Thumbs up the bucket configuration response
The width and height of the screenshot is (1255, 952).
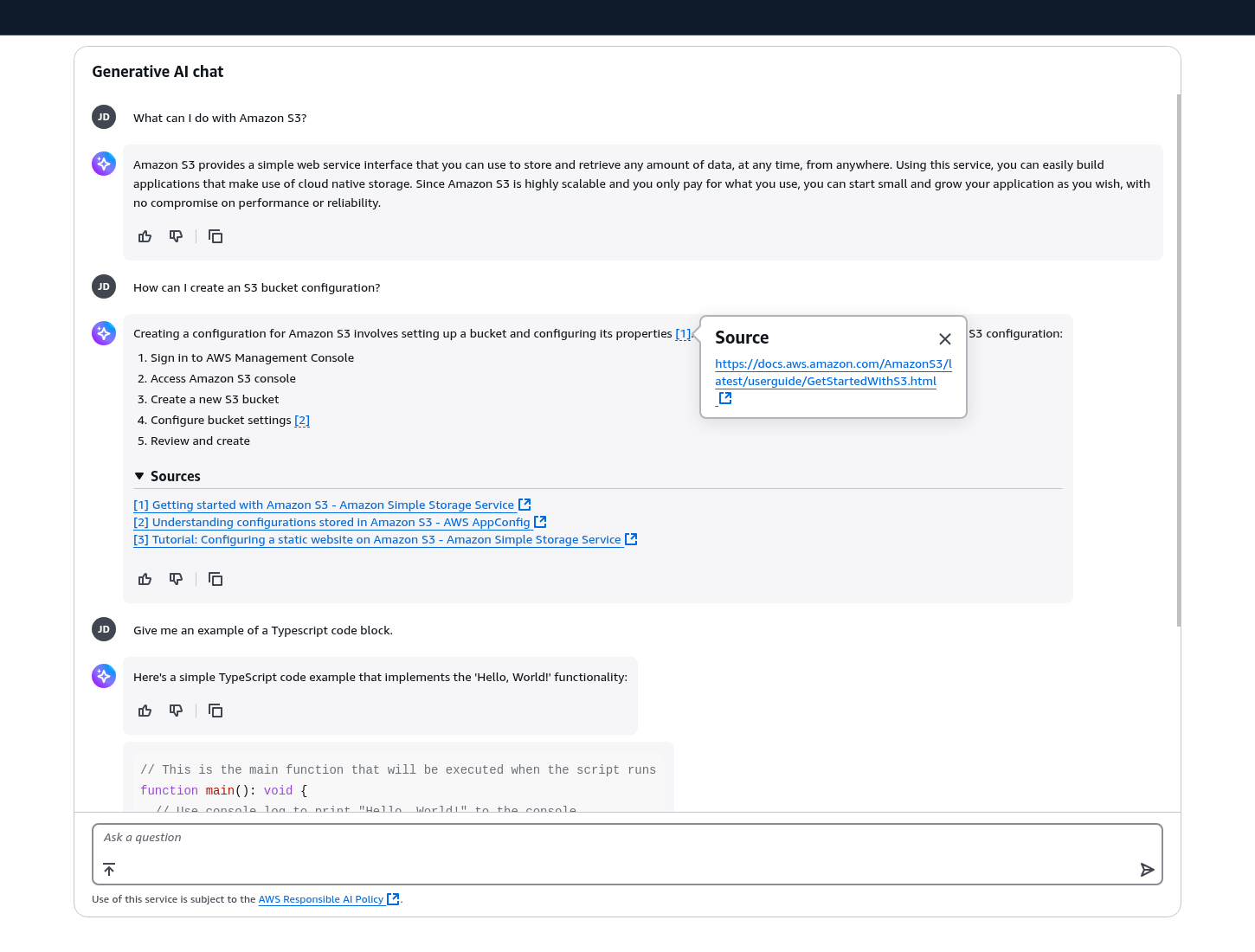145,578
